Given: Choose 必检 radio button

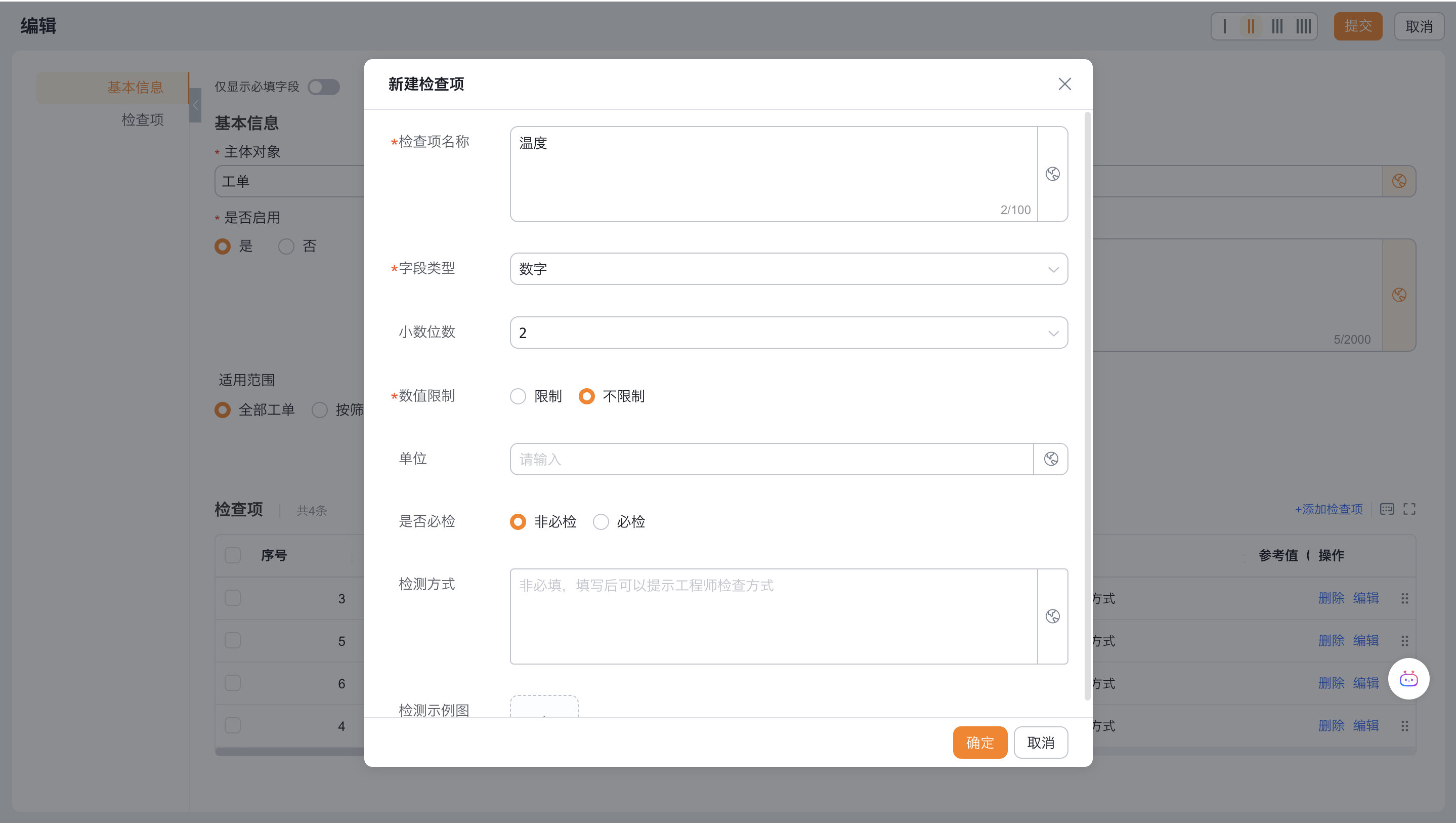Looking at the screenshot, I should click(601, 521).
